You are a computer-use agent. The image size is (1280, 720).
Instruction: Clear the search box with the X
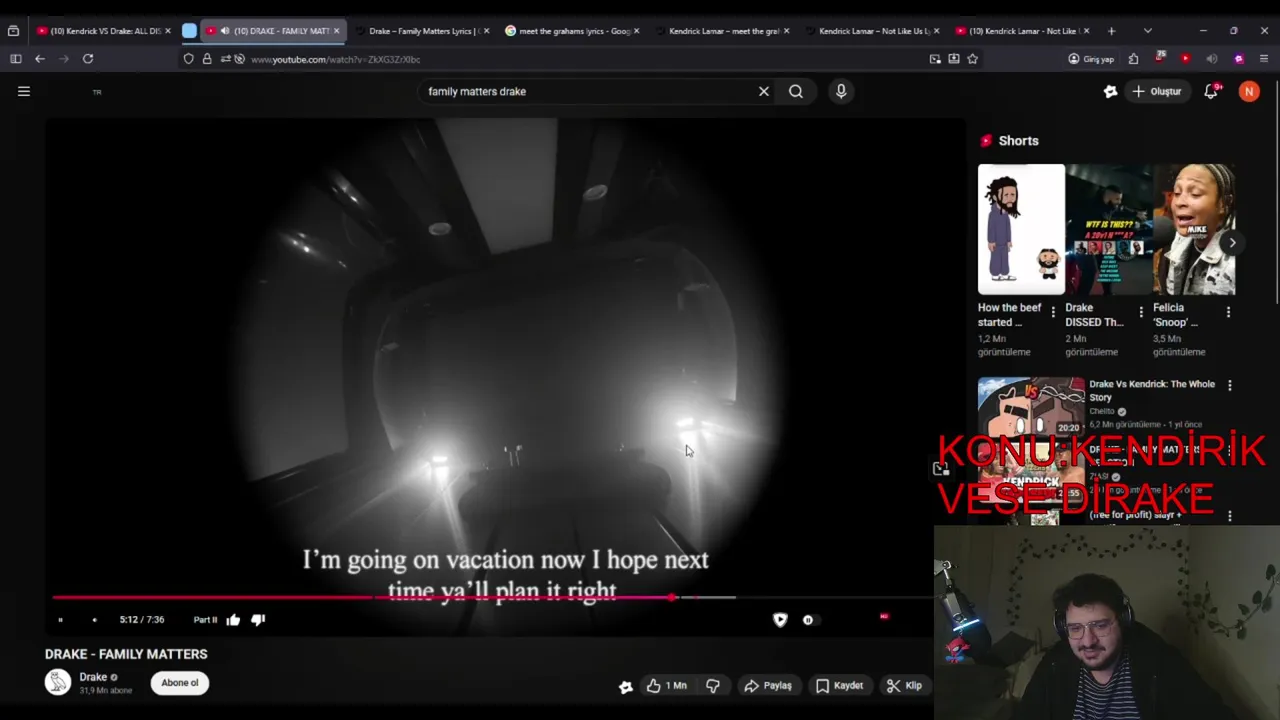tap(764, 91)
